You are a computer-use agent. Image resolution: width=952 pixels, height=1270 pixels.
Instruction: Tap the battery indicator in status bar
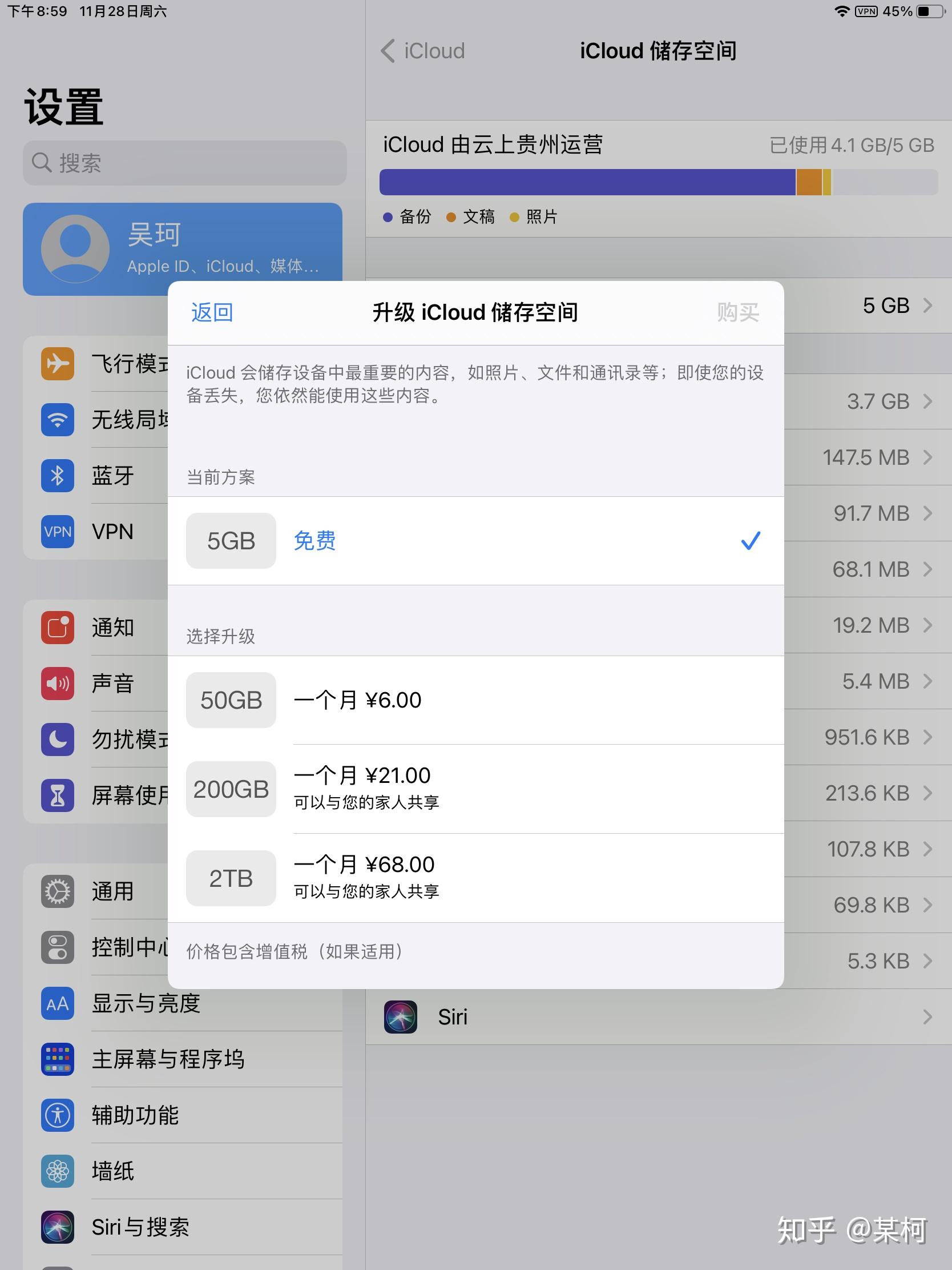[x=931, y=11]
